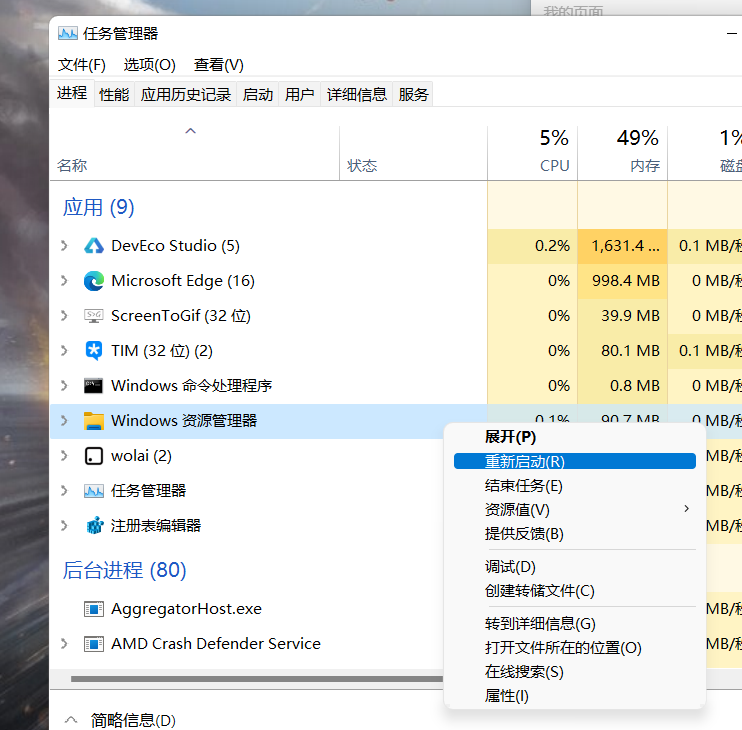This screenshot has height=730, width=742.
Task: Expand the Windows 资源管理器 entry
Action: (64, 421)
